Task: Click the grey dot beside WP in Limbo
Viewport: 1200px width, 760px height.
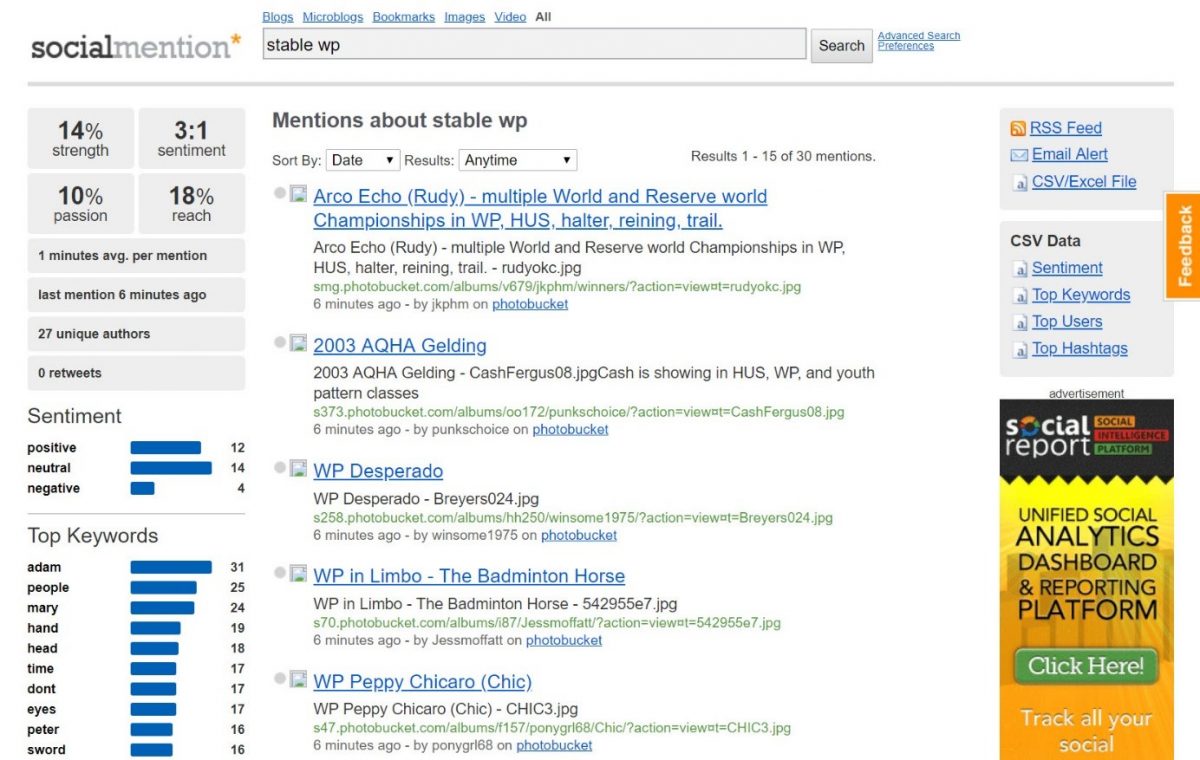Action: click(280, 572)
